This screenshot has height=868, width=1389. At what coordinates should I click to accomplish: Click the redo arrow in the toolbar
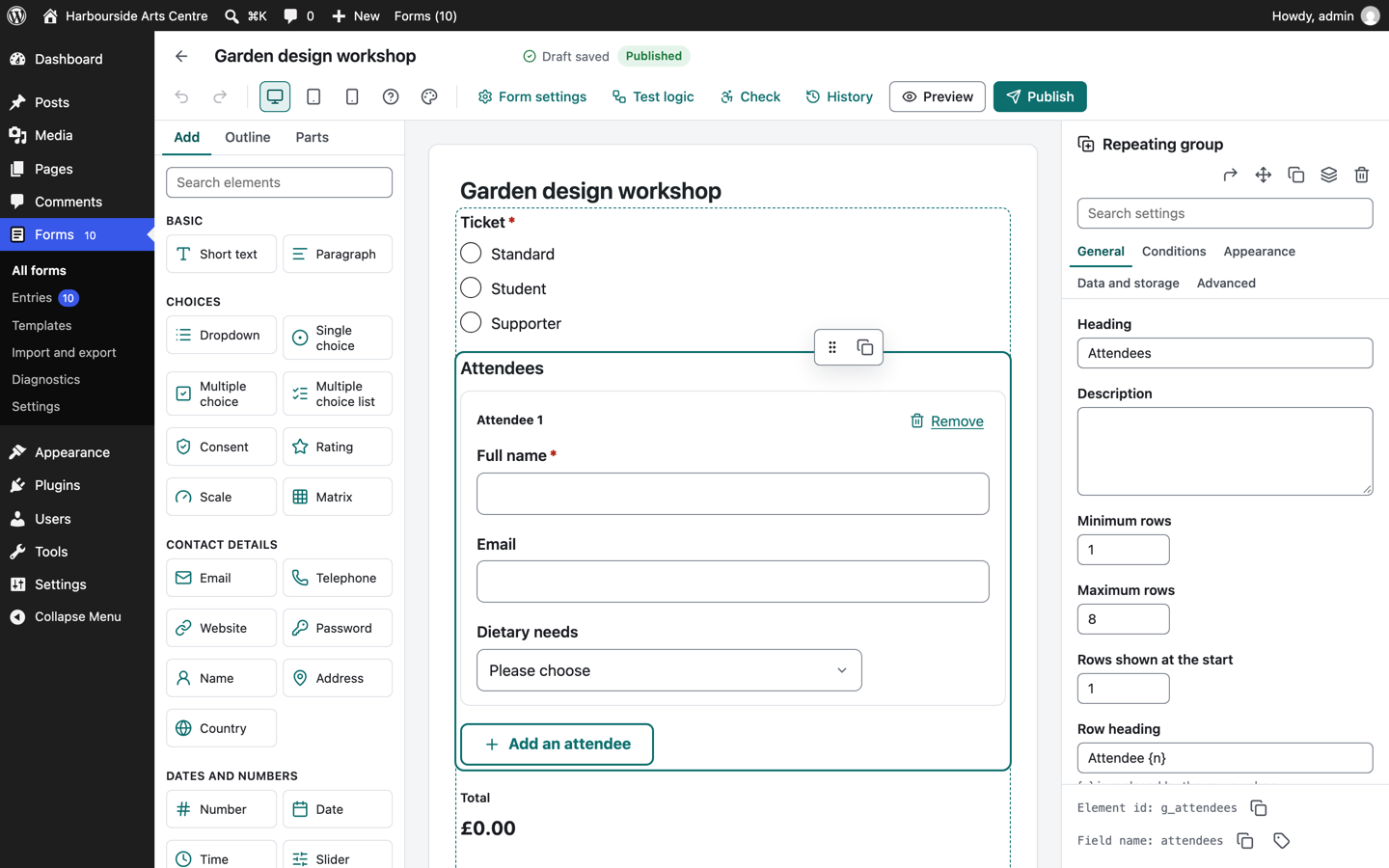(220, 96)
